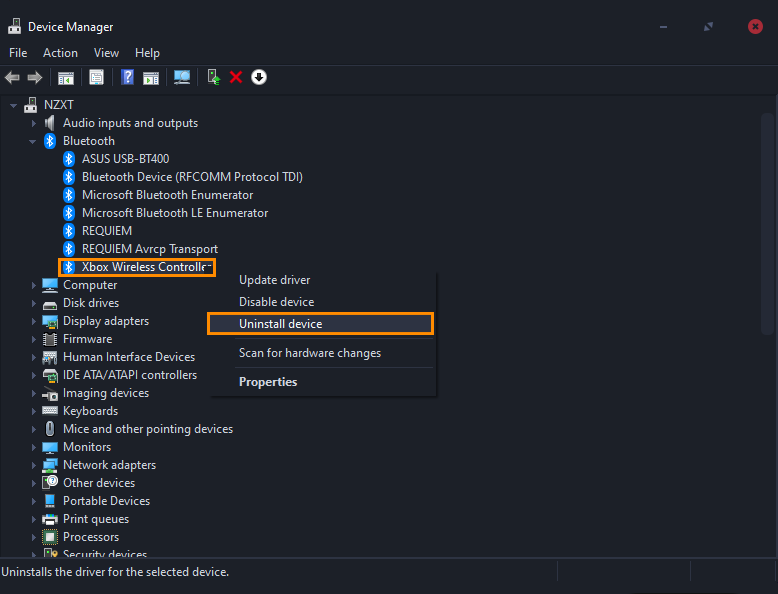
Task: Expand the Portable Devices category
Action: (34, 501)
